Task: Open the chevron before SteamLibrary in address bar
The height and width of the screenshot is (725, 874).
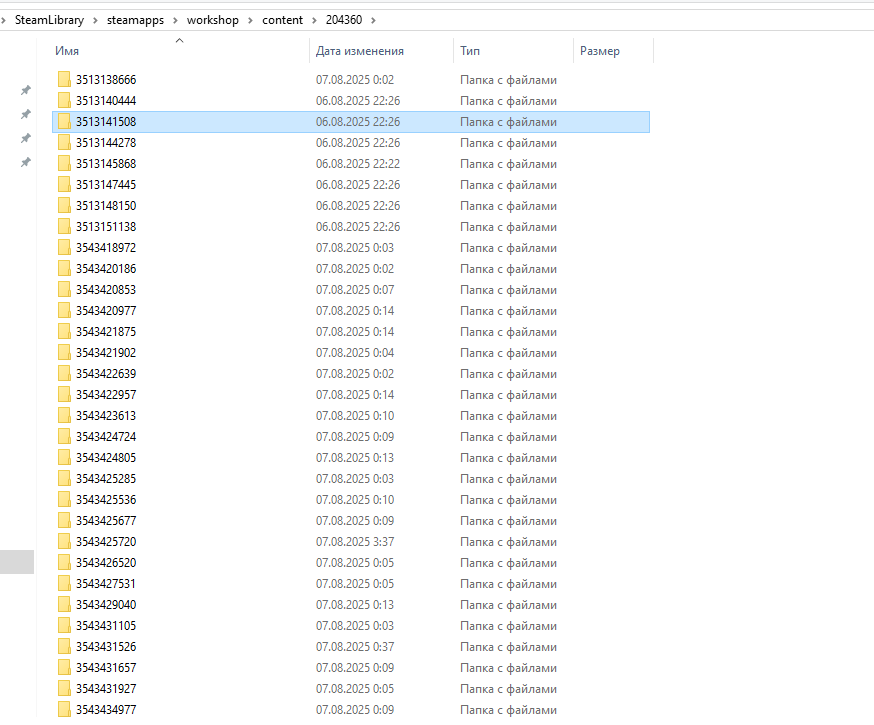Action: pos(3,21)
